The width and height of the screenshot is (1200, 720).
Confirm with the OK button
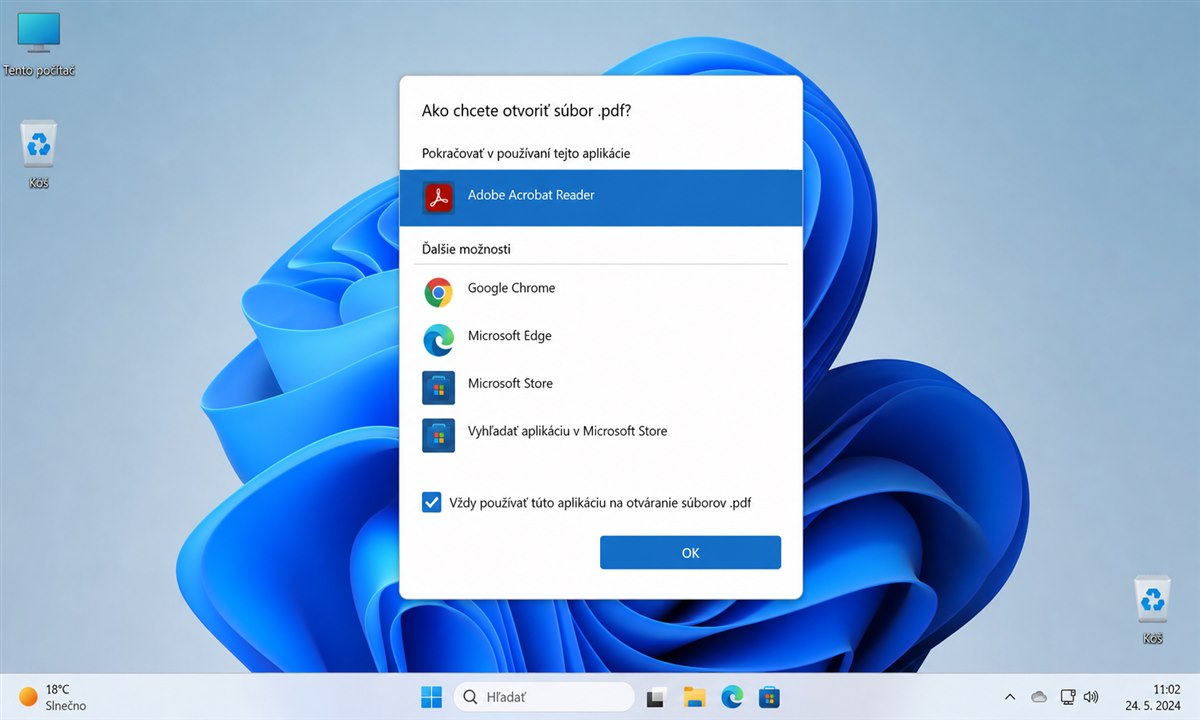tap(690, 553)
